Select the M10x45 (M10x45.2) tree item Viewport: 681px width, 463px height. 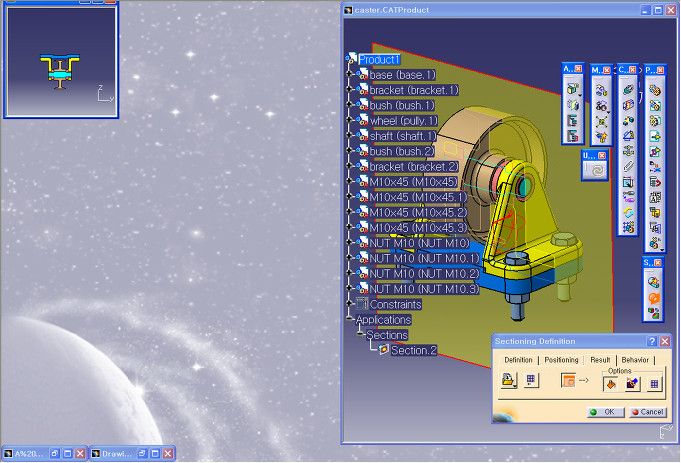418,212
